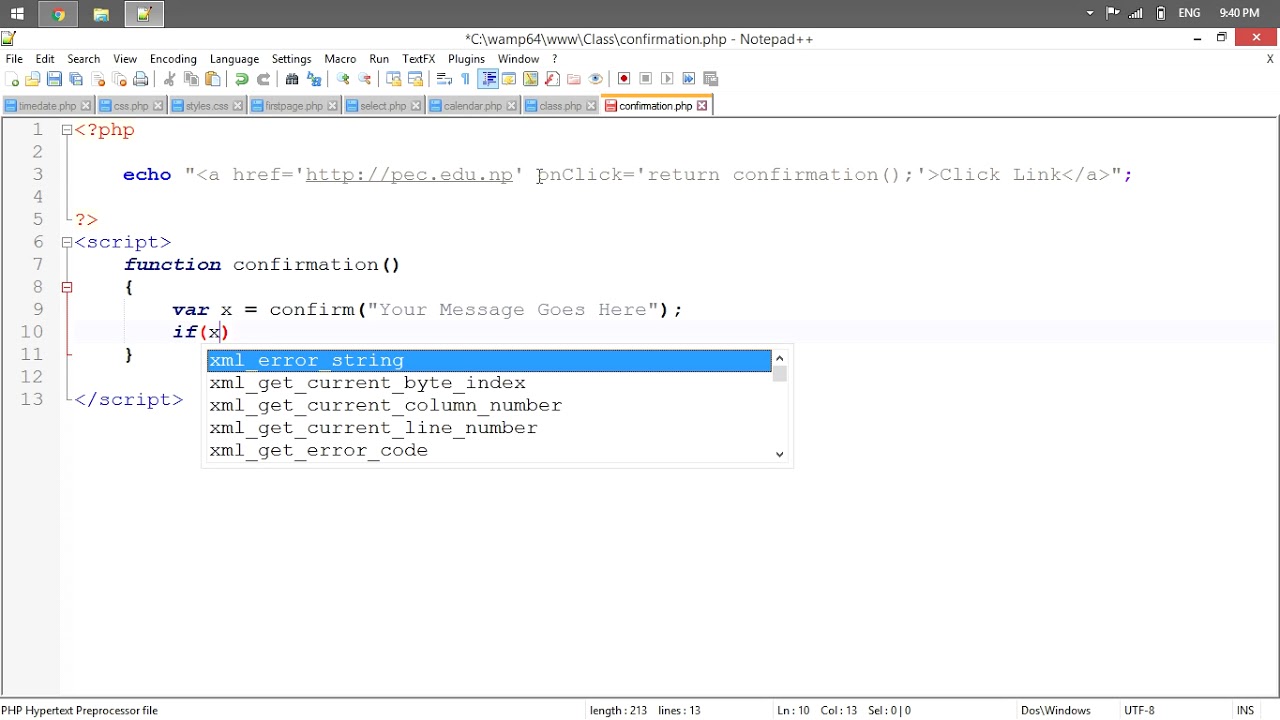The height and width of the screenshot is (720, 1280).
Task: Click the Close document toolbar icon
Action: click(98, 79)
